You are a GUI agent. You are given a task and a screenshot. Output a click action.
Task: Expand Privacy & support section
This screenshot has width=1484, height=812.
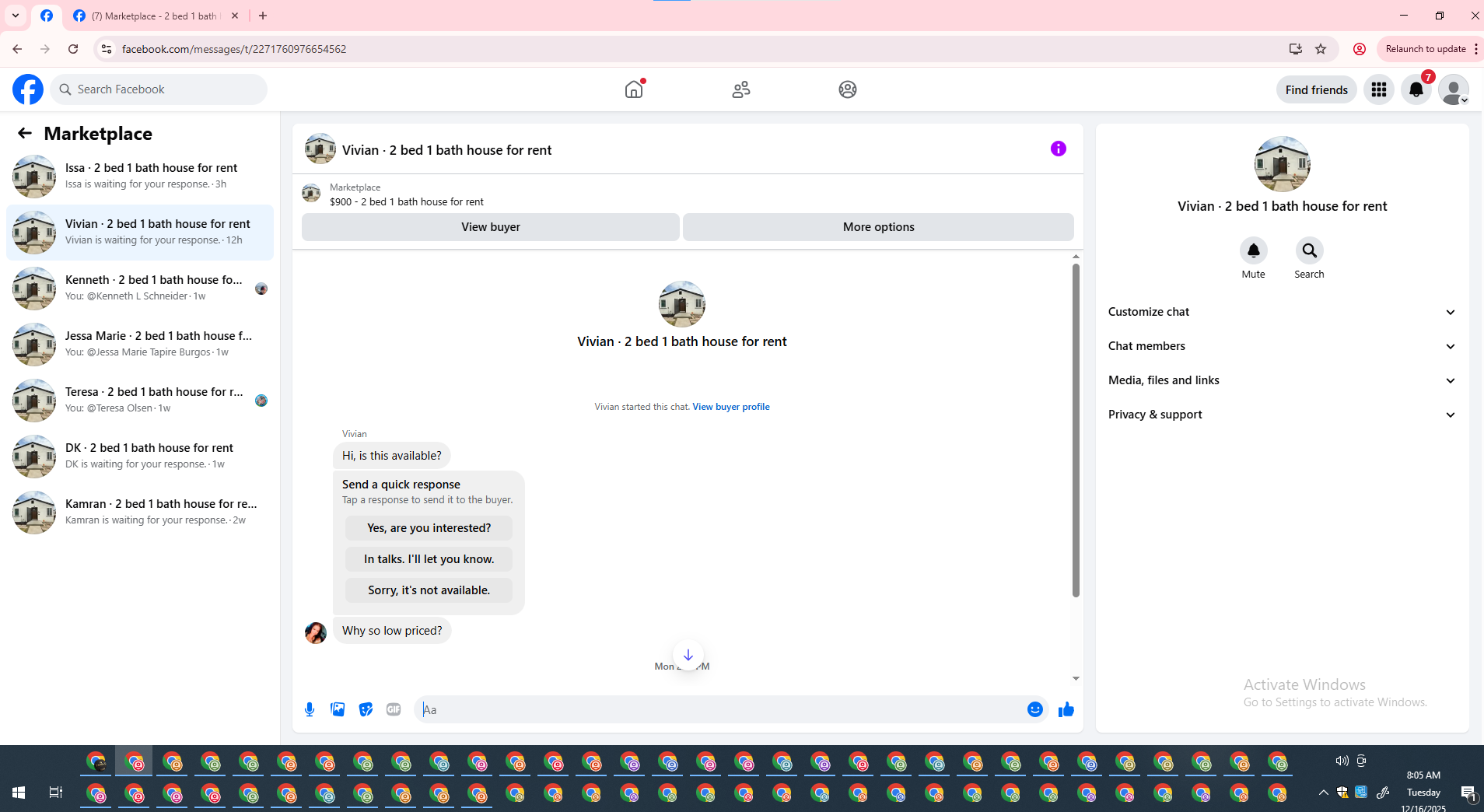point(1283,415)
